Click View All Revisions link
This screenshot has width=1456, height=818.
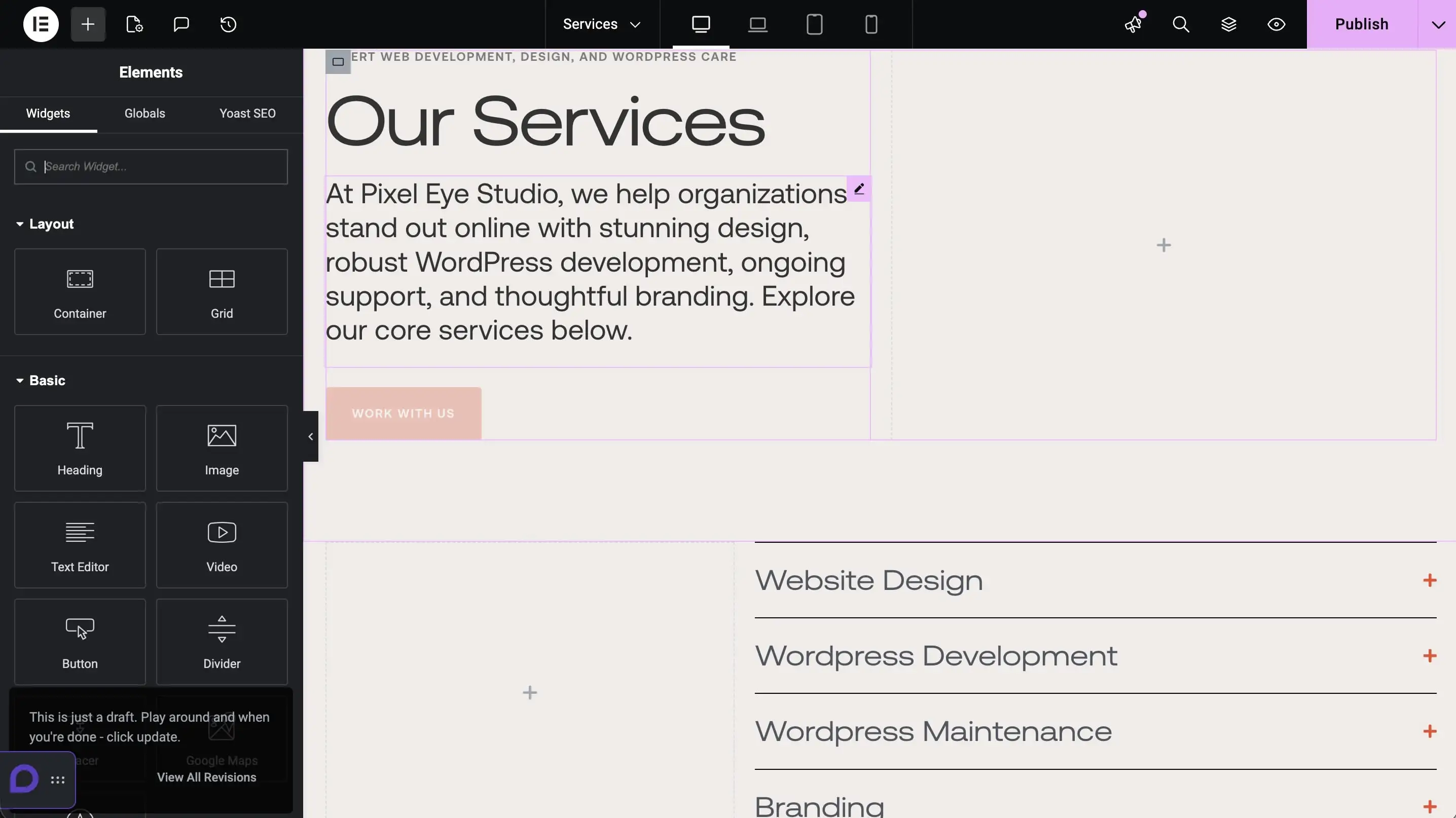206,777
